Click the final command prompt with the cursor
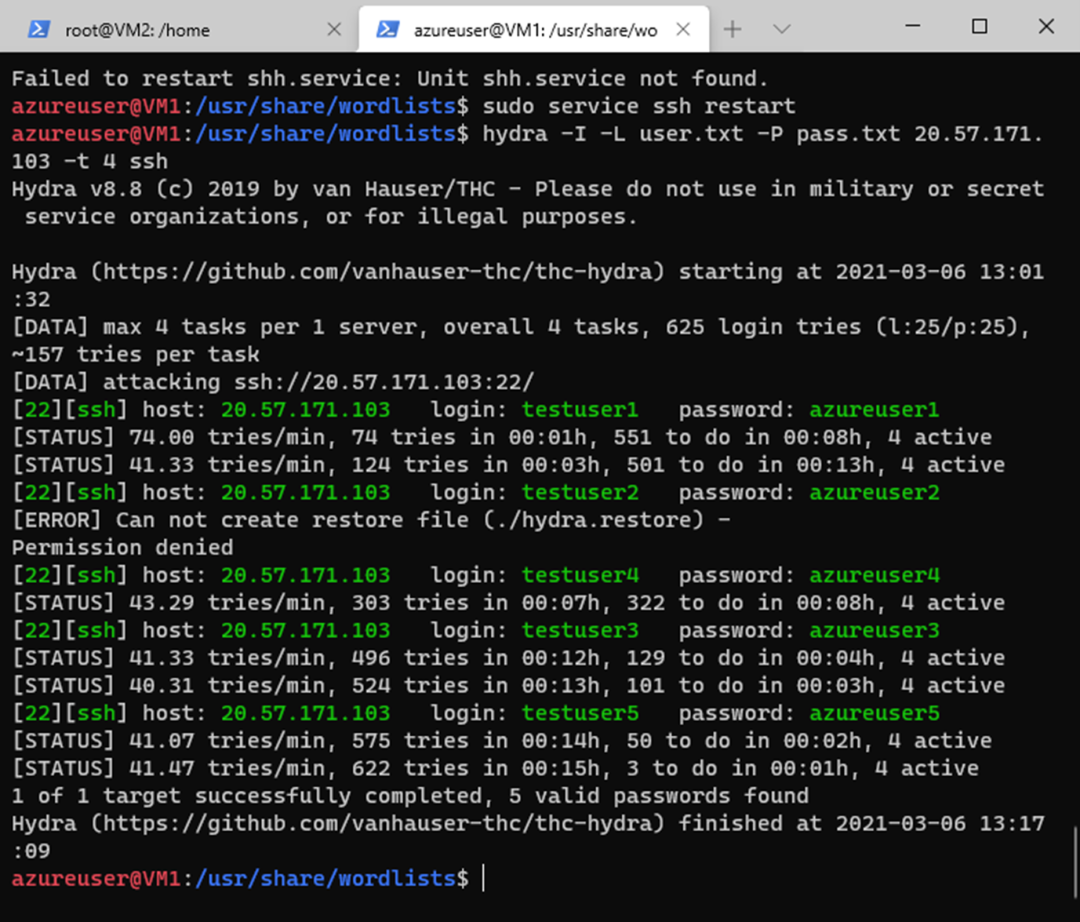The width and height of the screenshot is (1080, 922). (248, 879)
